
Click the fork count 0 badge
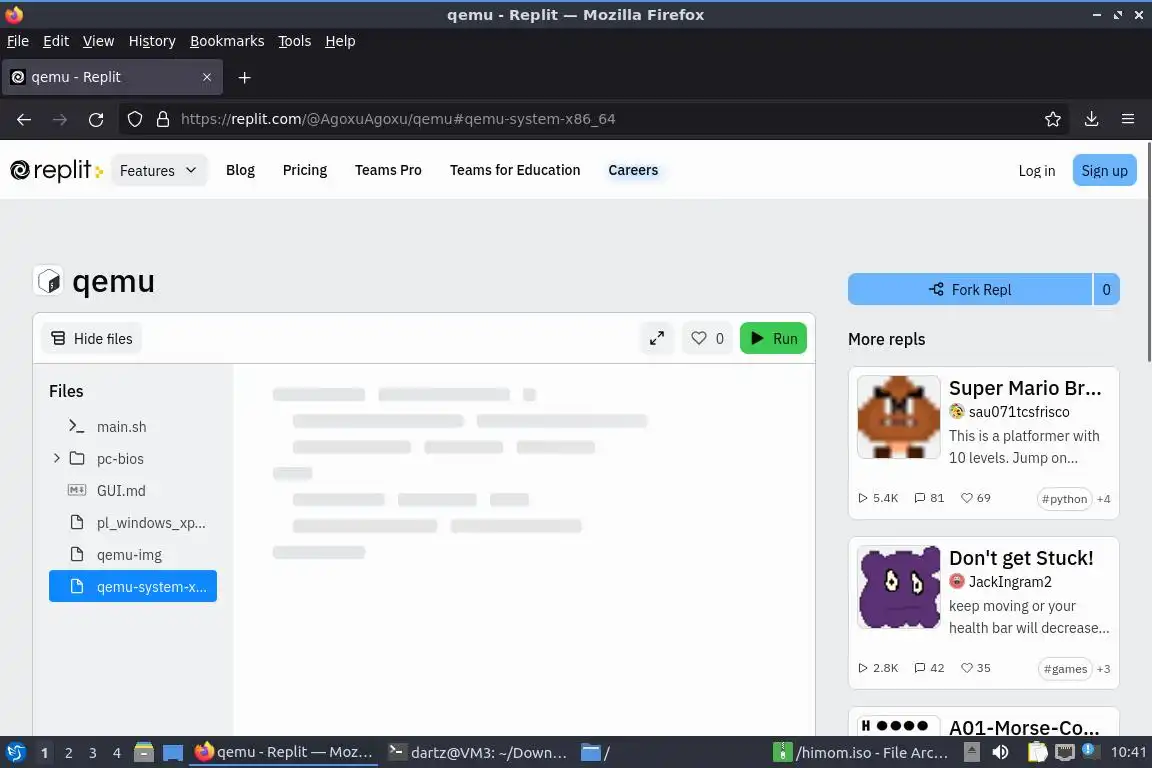[x=1106, y=290]
